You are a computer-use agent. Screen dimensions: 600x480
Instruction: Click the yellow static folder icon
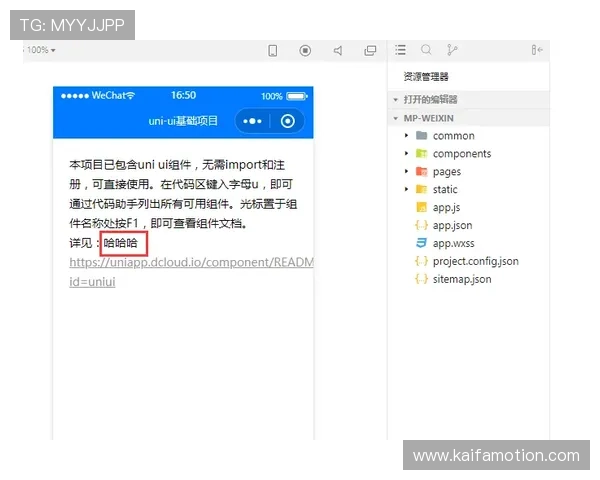[x=421, y=189]
